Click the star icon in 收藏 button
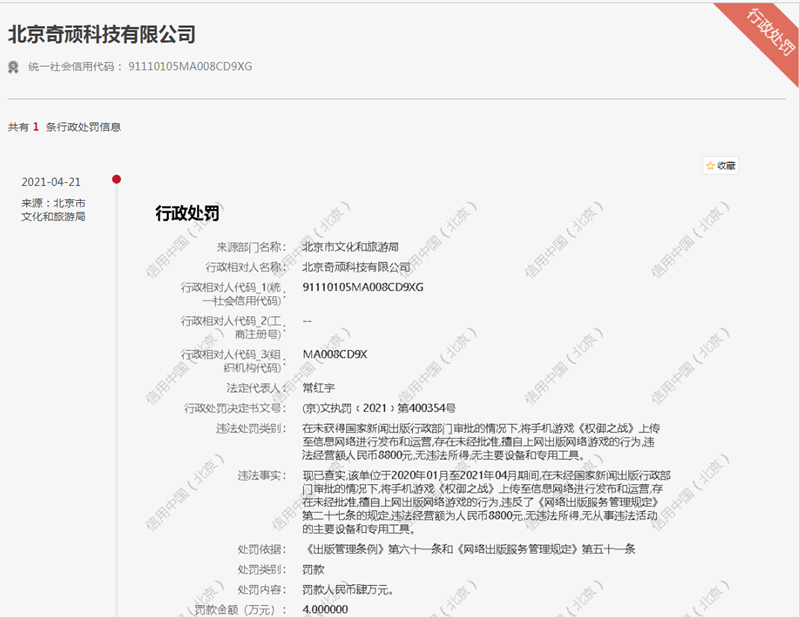800x617 pixels. coord(710,166)
